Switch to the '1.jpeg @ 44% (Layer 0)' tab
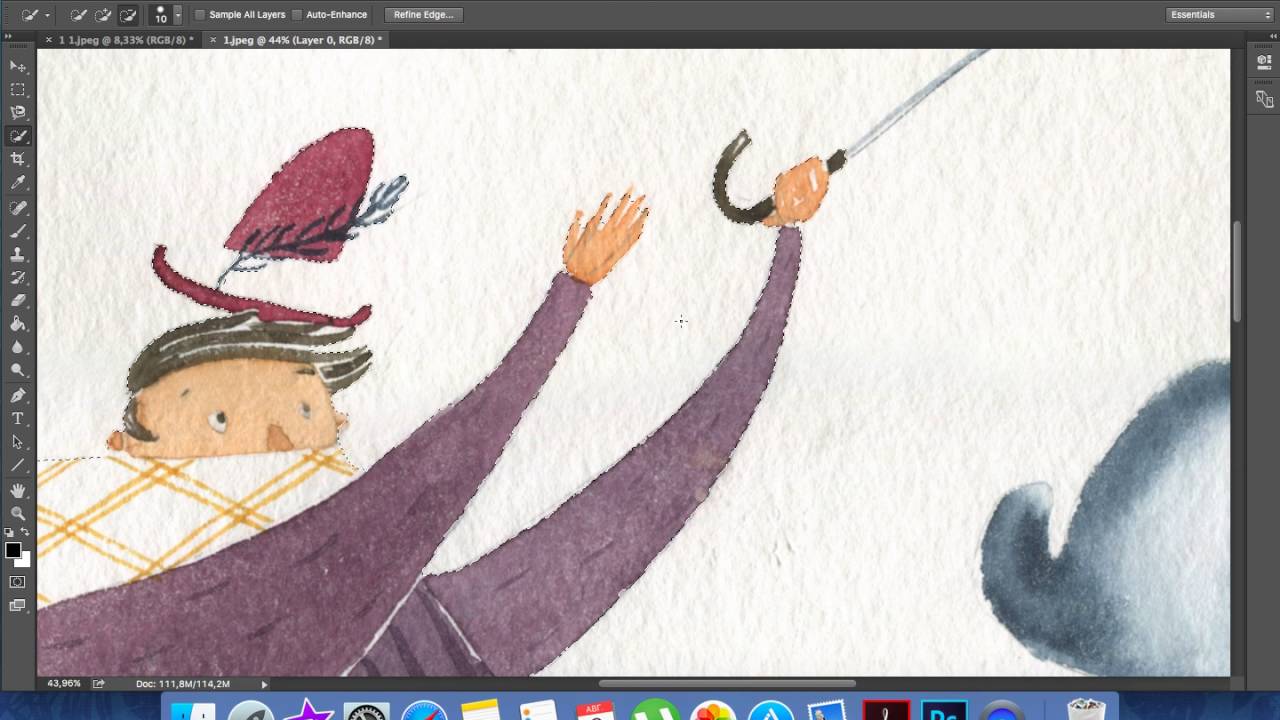 (x=302, y=40)
